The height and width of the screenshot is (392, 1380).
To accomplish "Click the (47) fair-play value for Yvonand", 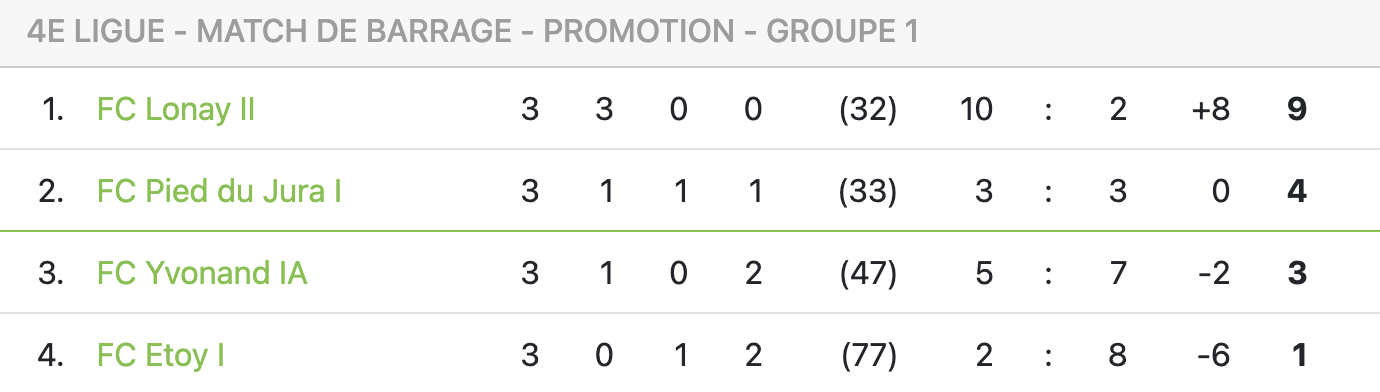I will tap(868, 273).
